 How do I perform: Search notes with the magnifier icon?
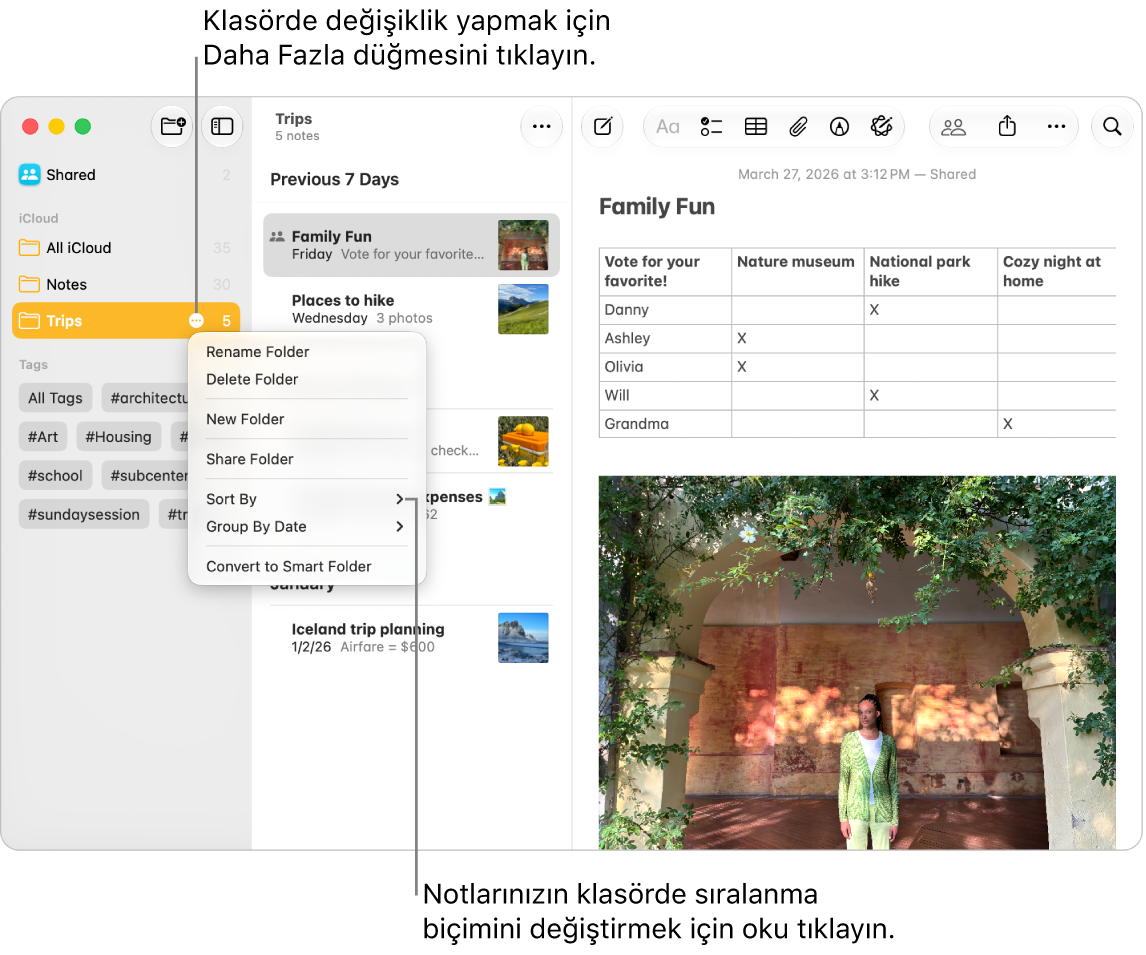(1112, 126)
